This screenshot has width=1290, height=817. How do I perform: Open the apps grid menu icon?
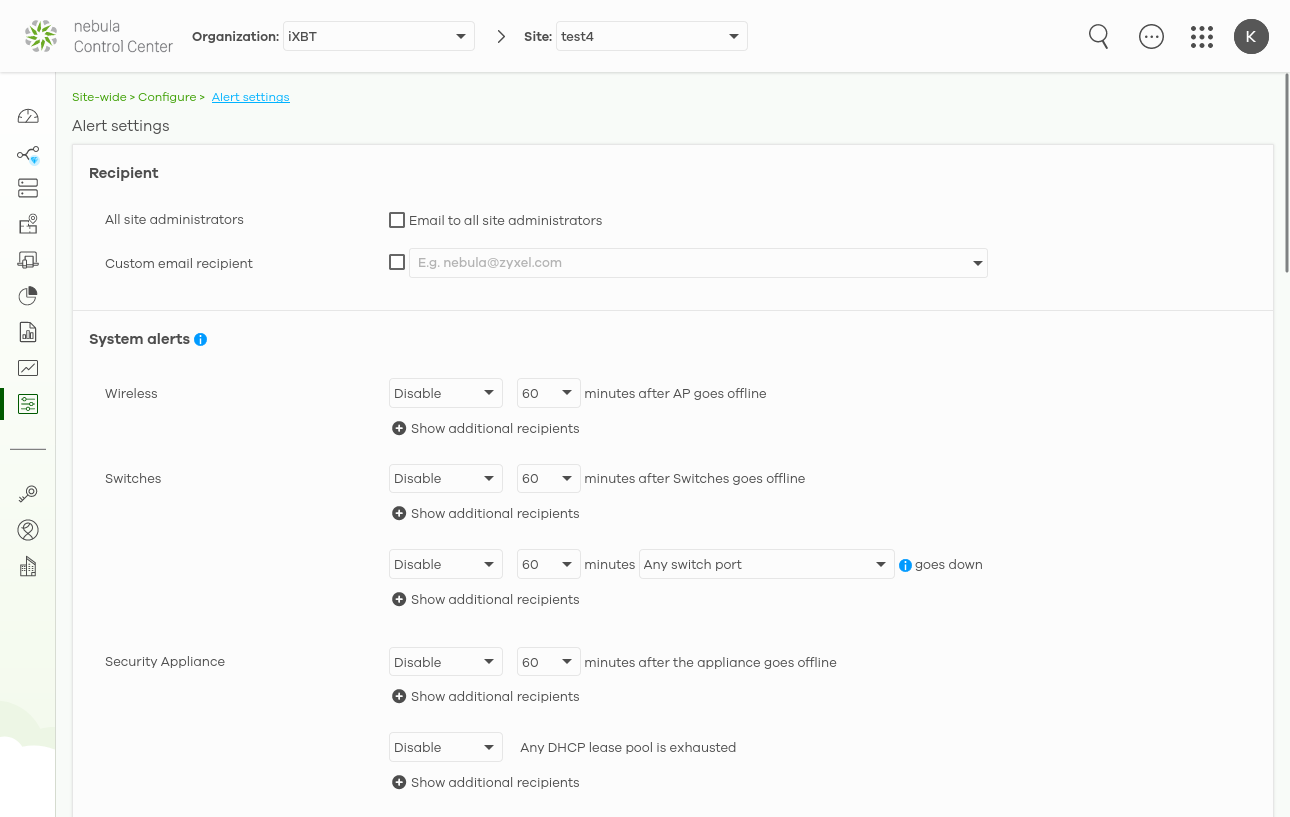pyautogui.click(x=1201, y=37)
